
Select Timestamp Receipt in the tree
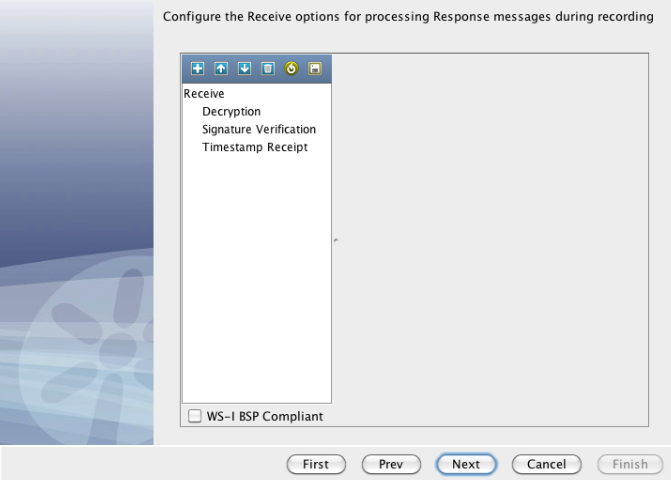255,147
